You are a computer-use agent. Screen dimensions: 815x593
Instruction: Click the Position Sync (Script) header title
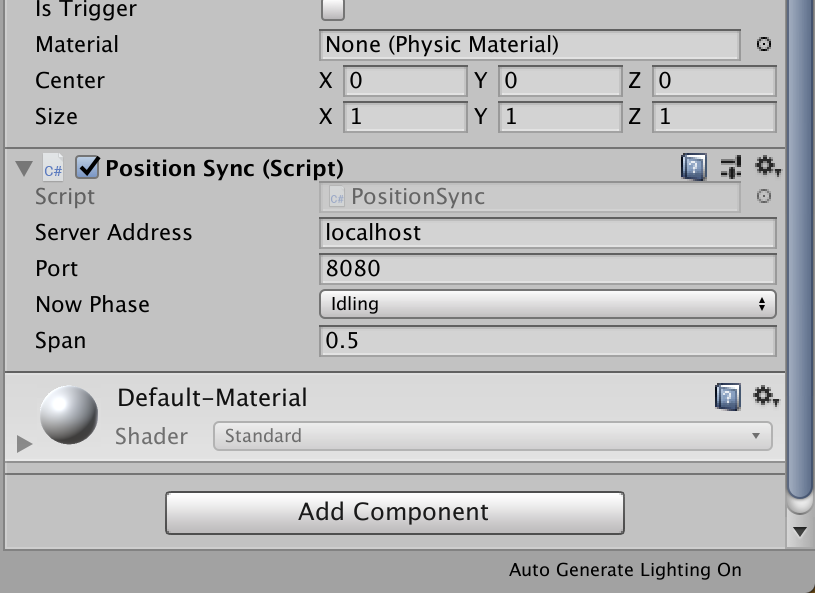tap(225, 168)
